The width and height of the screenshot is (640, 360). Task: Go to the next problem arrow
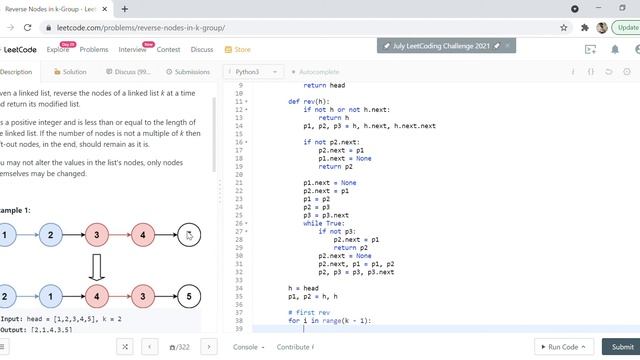209,347
